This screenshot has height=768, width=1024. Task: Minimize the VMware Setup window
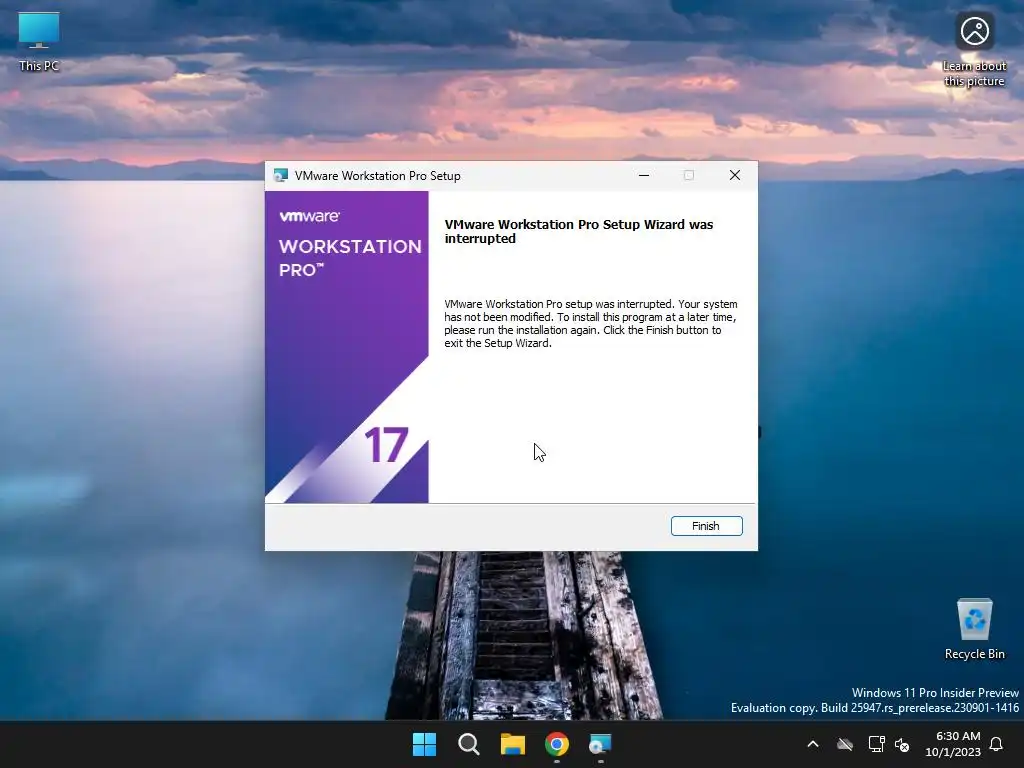pos(643,175)
